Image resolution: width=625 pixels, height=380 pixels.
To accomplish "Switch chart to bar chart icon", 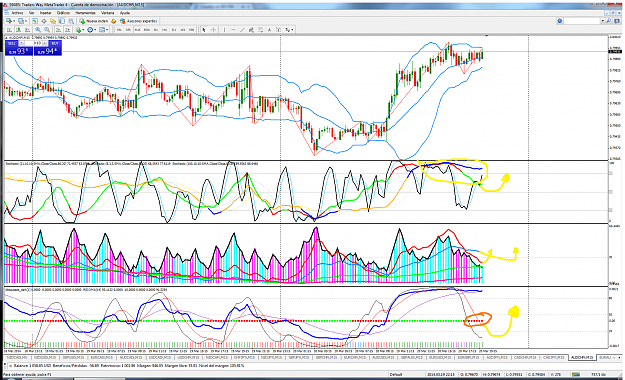I will click(x=9, y=30).
